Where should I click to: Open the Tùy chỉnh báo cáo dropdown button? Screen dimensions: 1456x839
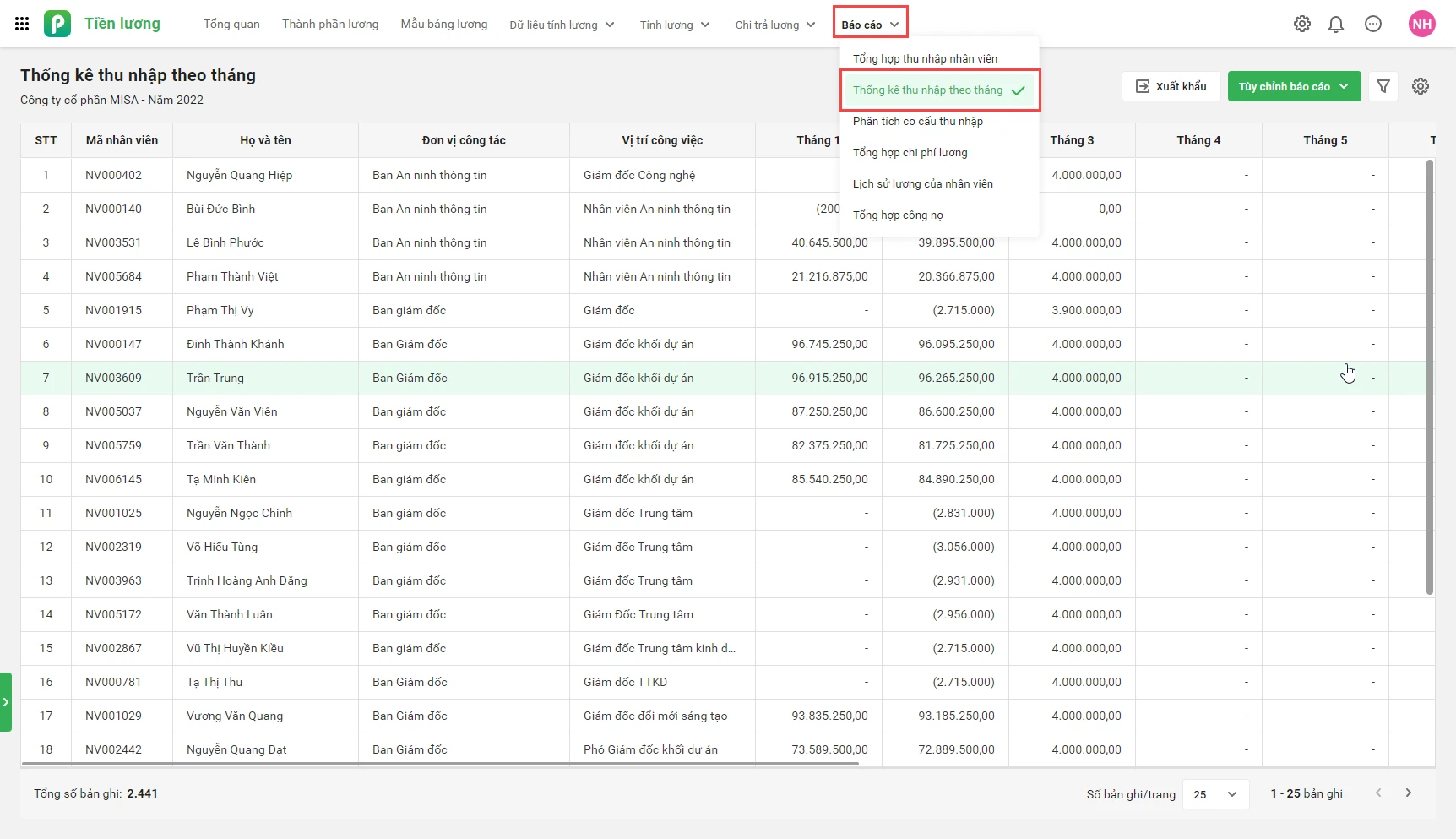[1294, 86]
